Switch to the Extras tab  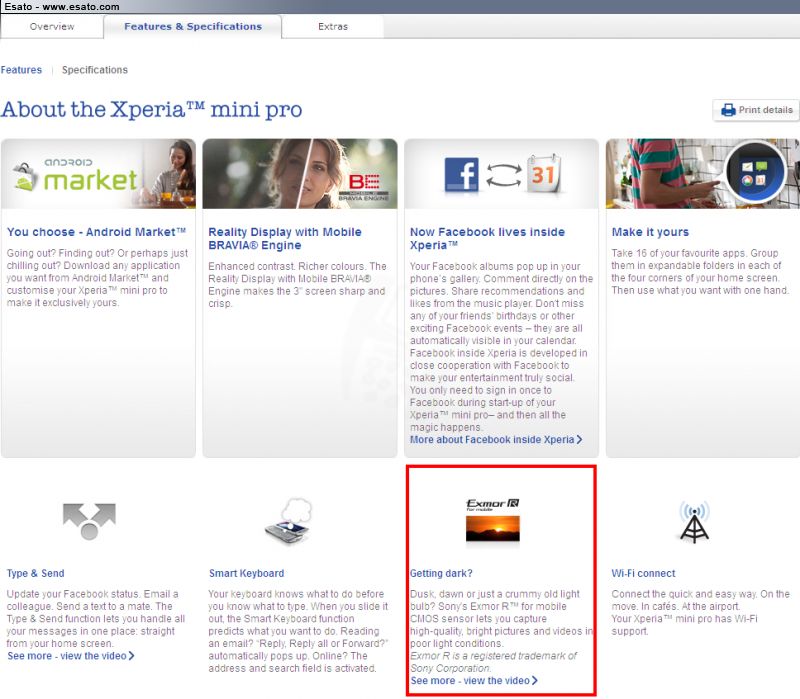pos(333,27)
